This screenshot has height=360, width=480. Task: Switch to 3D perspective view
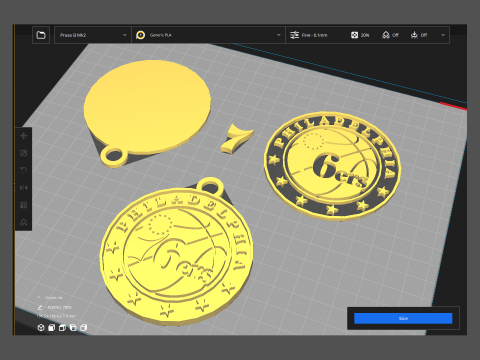(41, 328)
